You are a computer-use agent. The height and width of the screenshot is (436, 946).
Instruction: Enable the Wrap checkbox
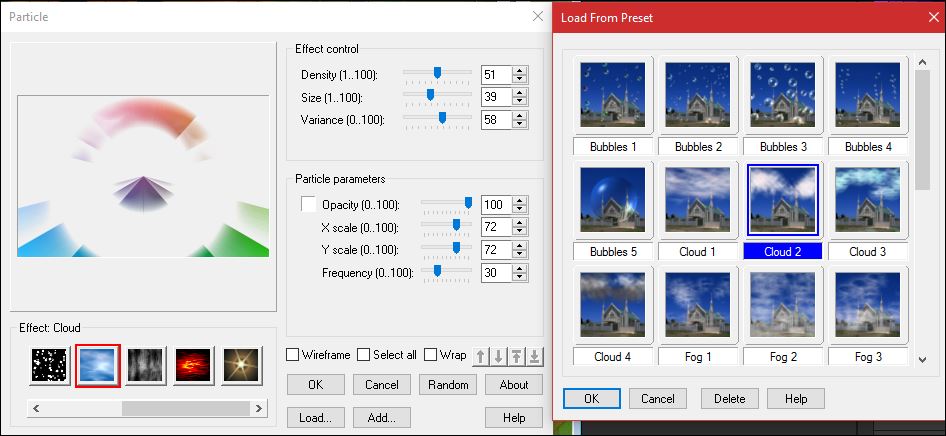coord(430,355)
